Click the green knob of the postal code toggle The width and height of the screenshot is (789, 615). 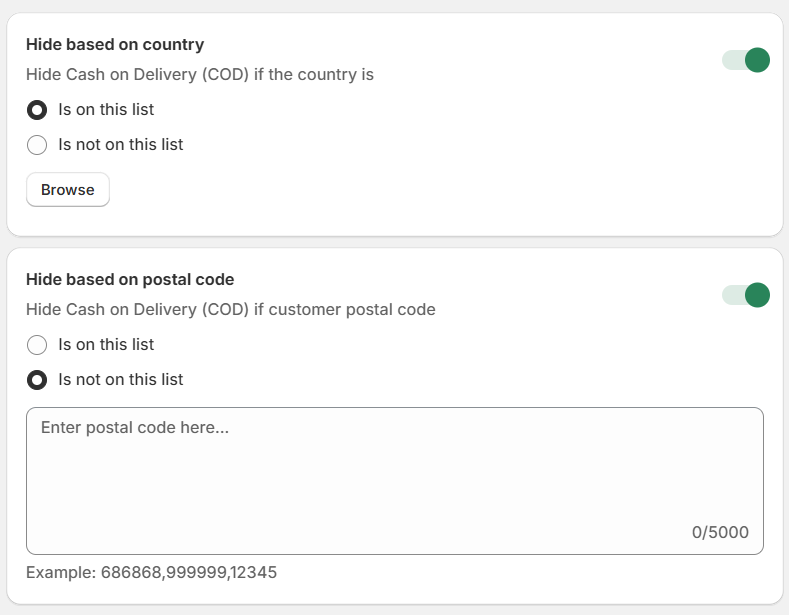757,295
